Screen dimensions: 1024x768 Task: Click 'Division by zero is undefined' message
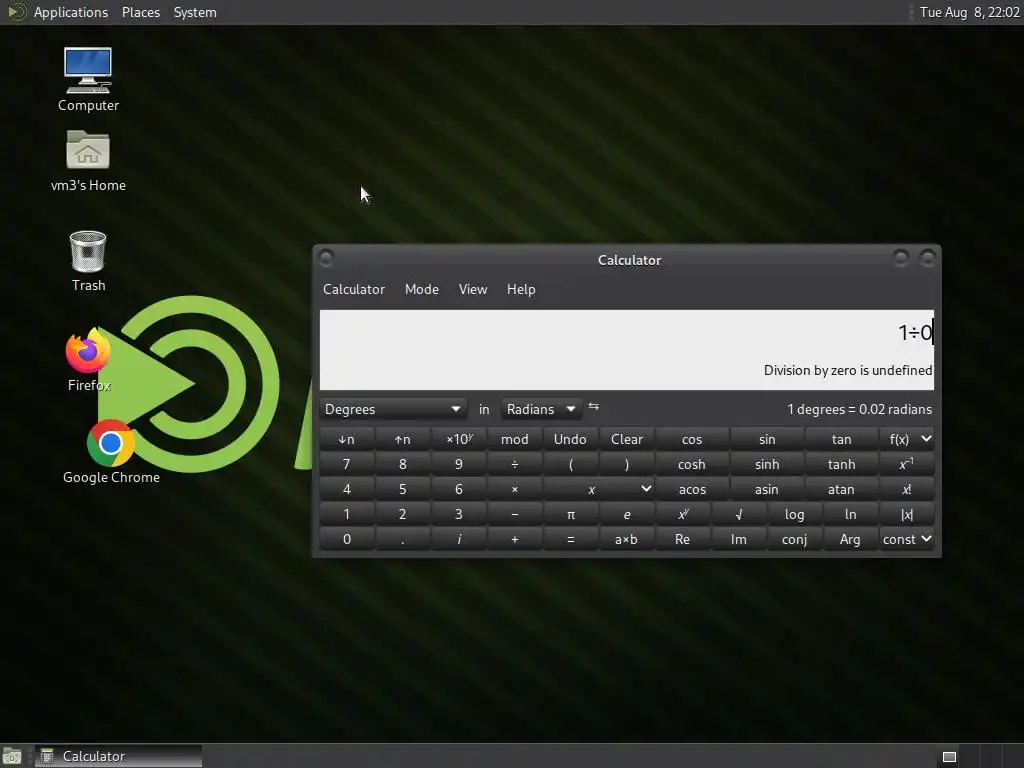pyautogui.click(x=848, y=370)
